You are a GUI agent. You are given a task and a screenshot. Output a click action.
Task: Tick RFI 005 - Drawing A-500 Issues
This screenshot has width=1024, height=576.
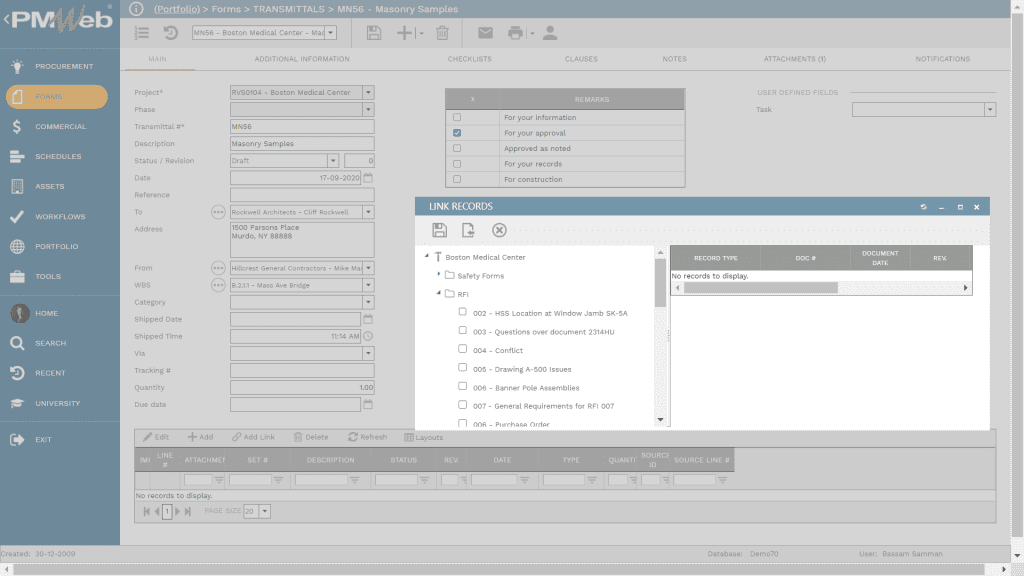coord(462,368)
